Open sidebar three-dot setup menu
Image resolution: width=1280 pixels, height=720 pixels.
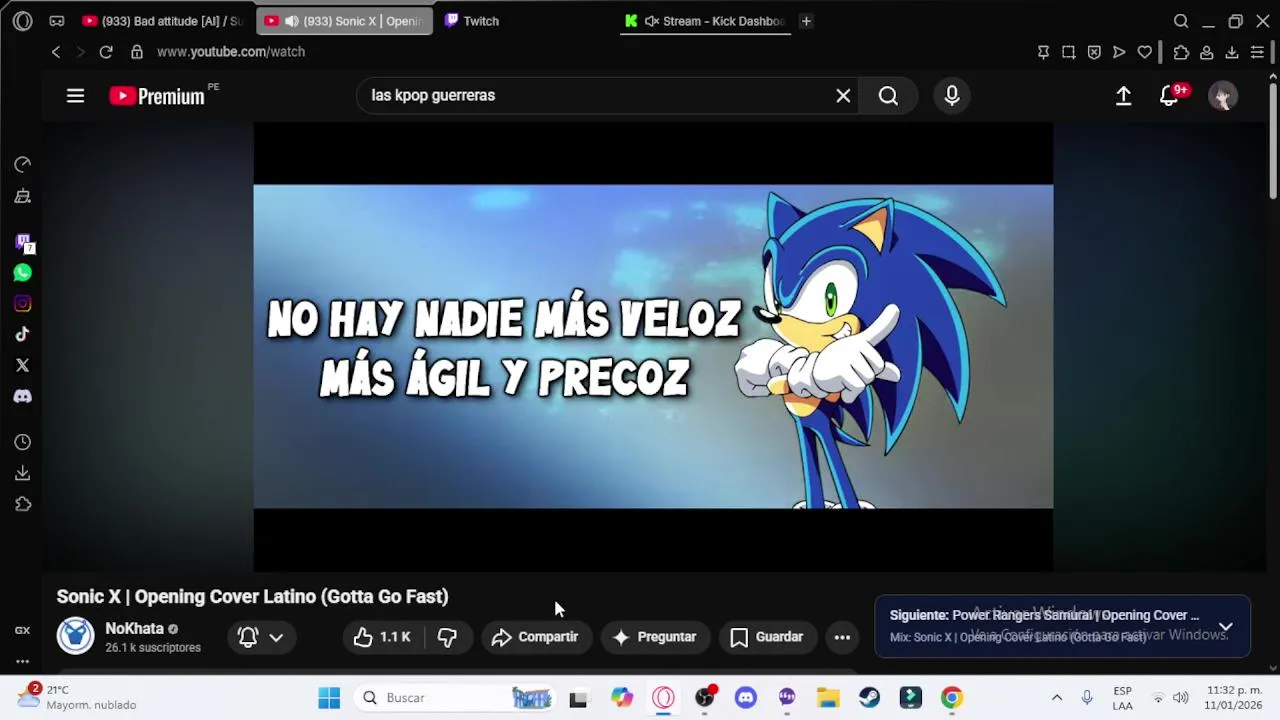[x=23, y=661]
